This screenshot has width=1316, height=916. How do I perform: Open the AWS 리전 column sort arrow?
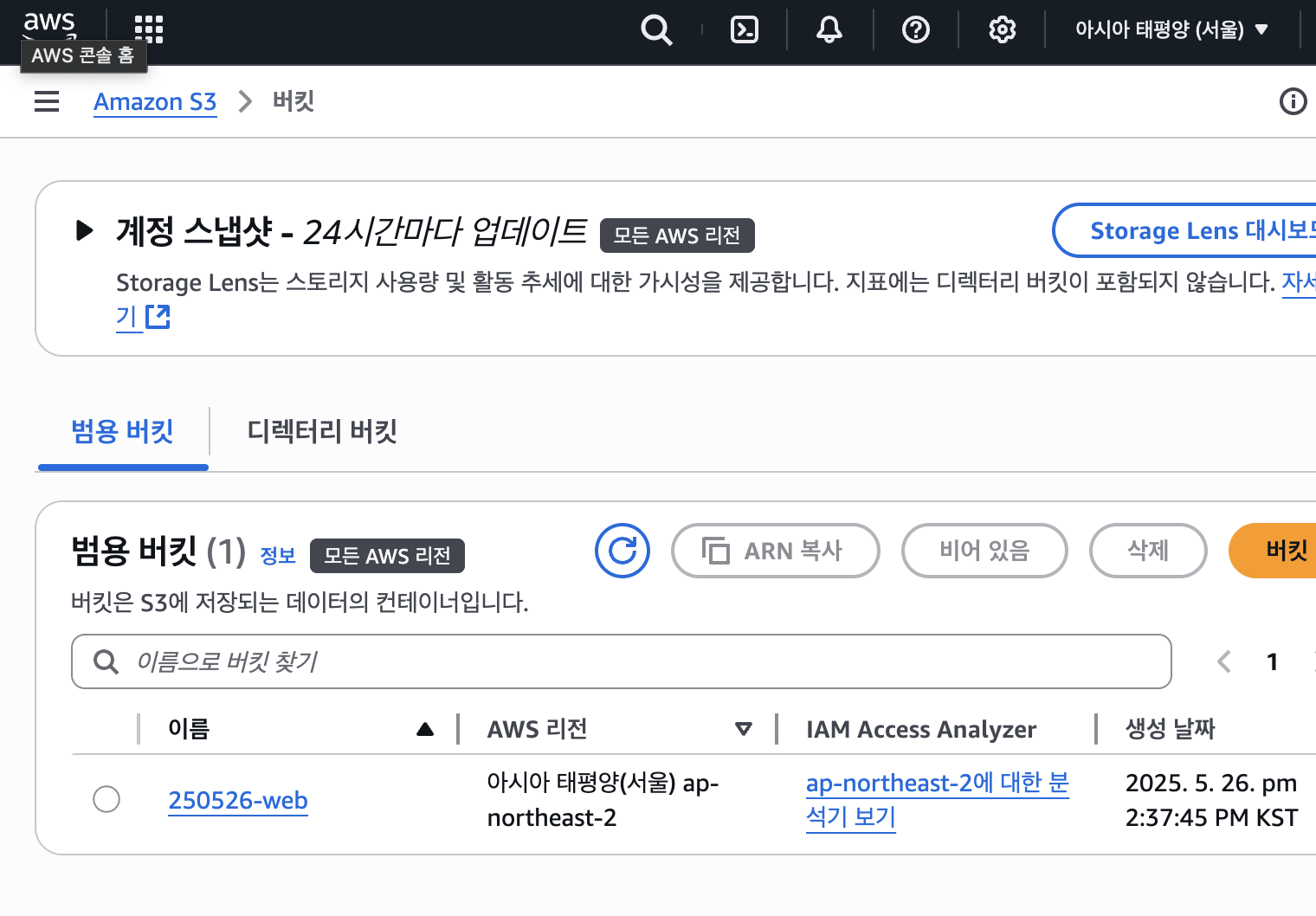[743, 729]
